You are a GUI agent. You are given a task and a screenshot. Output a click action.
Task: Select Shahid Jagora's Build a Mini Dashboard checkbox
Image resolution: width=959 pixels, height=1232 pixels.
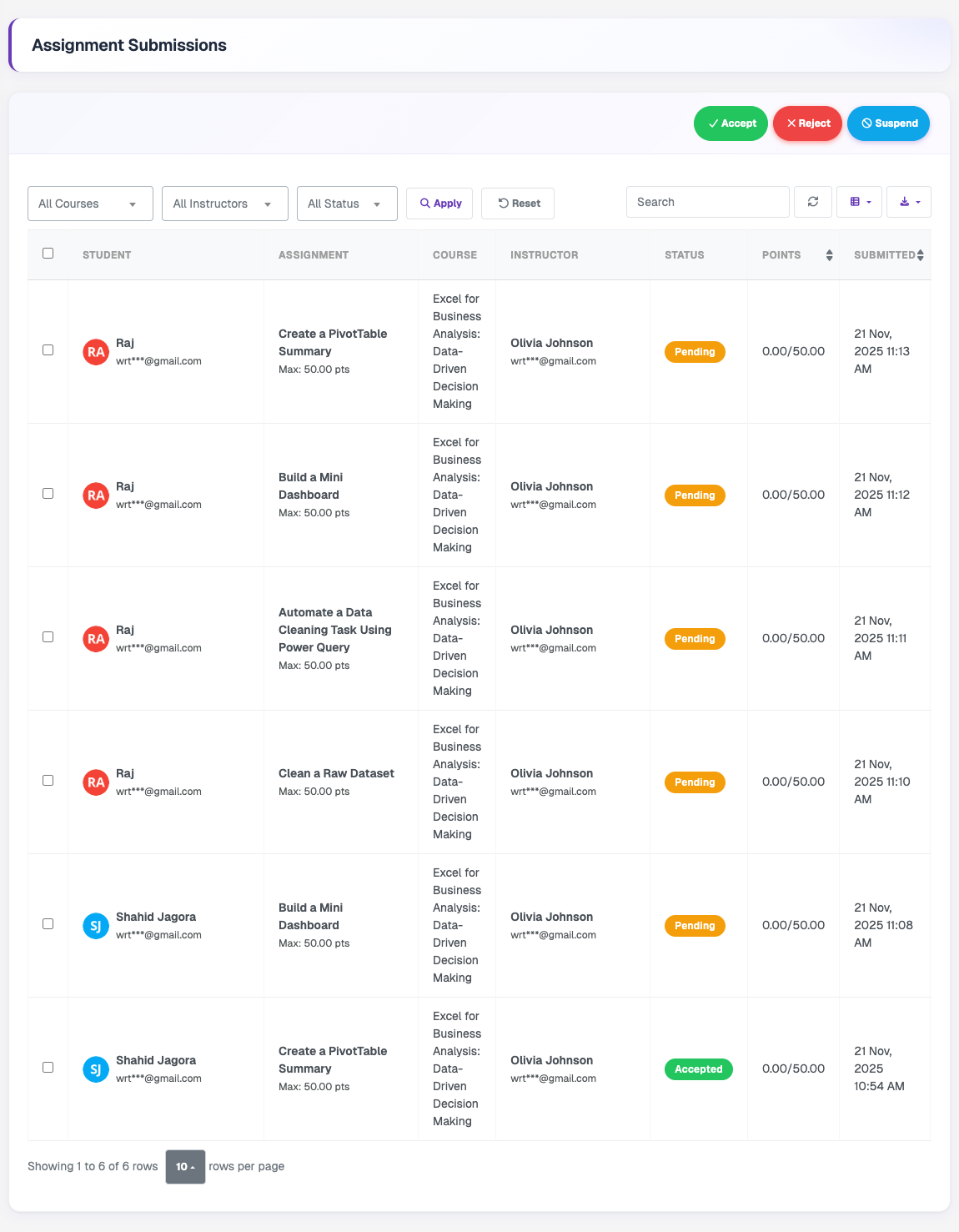tap(48, 924)
